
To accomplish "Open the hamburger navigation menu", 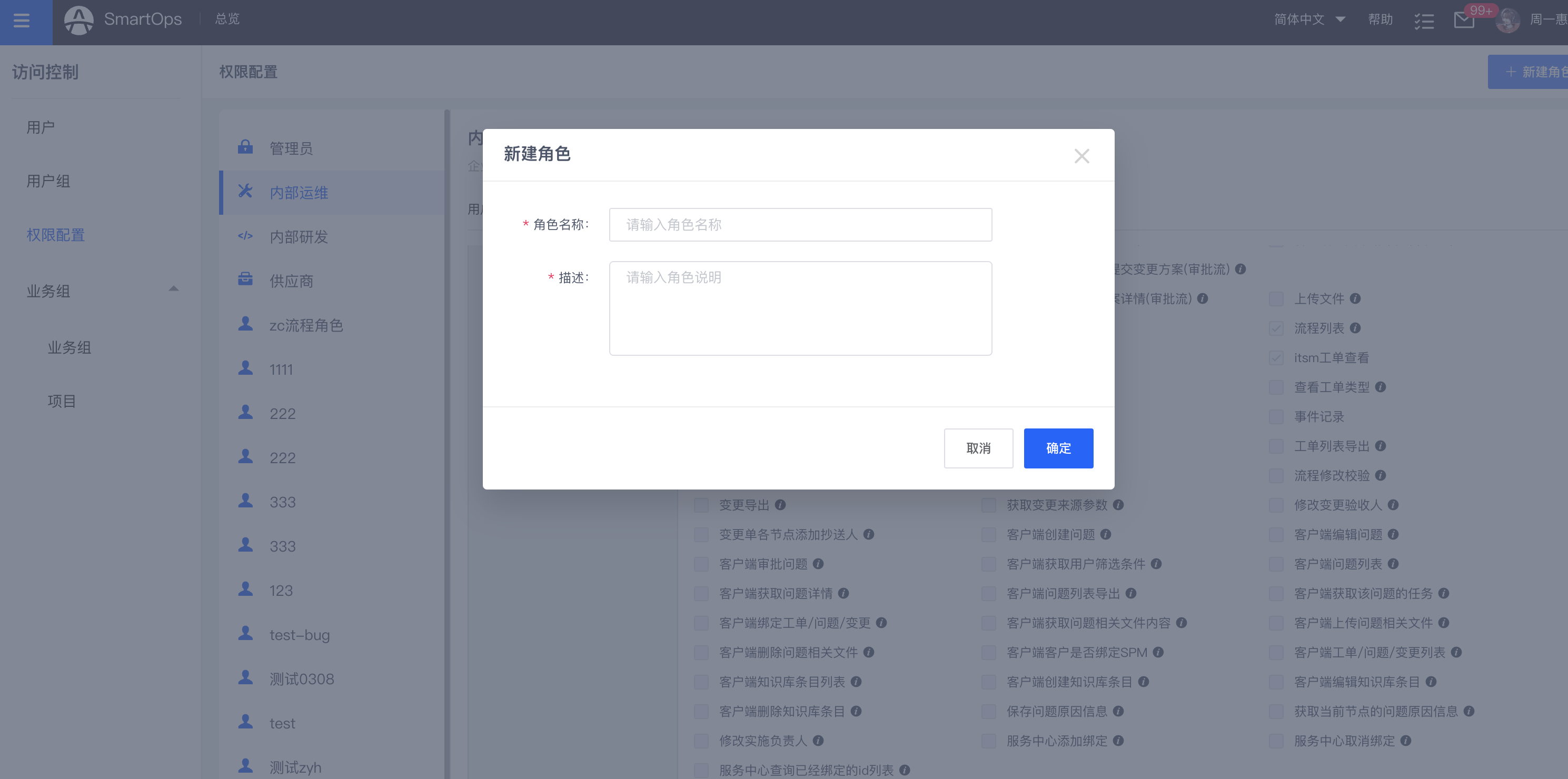I will [x=22, y=21].
